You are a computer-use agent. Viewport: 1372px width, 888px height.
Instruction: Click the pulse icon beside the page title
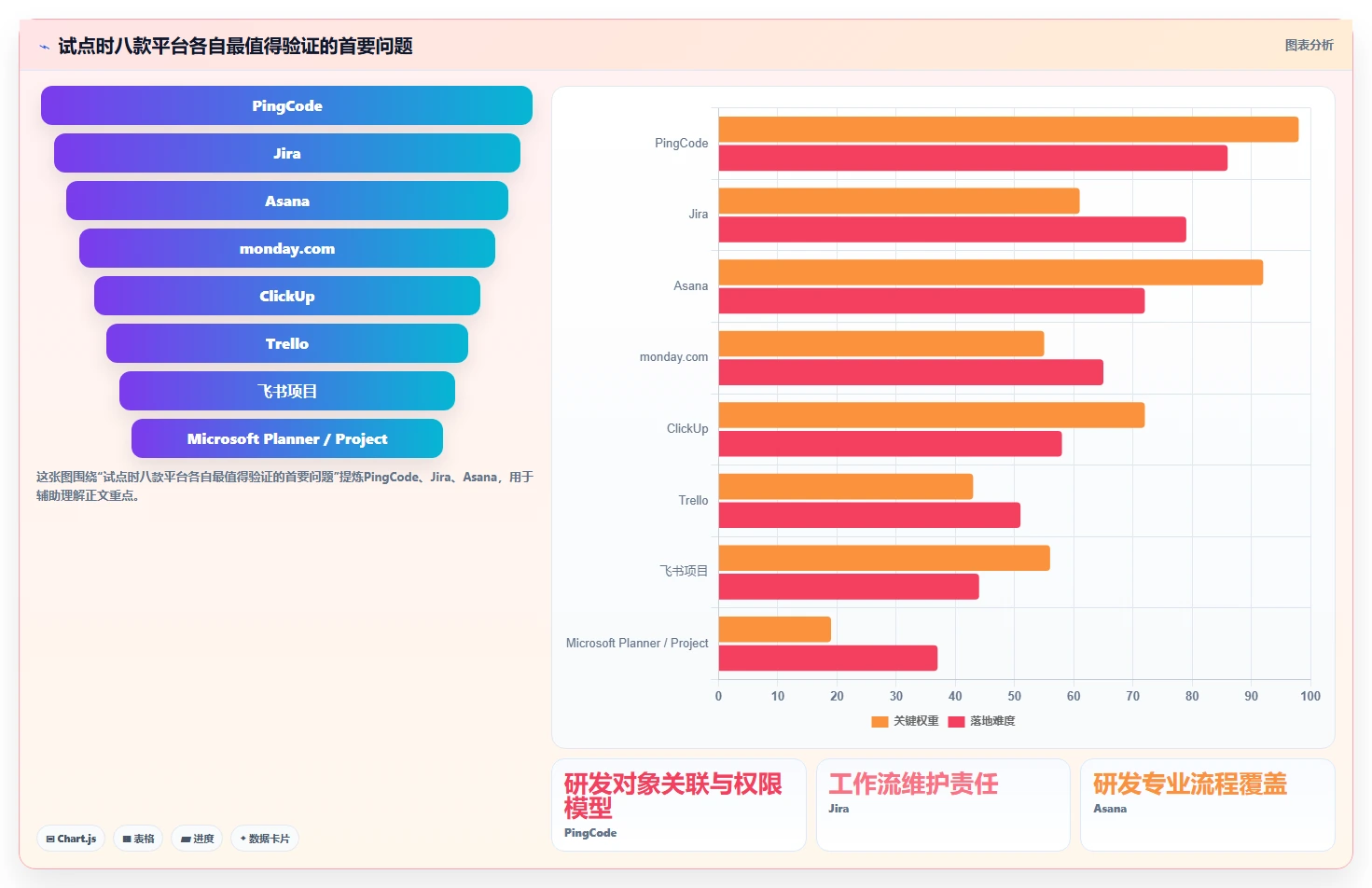[x=44, y=47]
